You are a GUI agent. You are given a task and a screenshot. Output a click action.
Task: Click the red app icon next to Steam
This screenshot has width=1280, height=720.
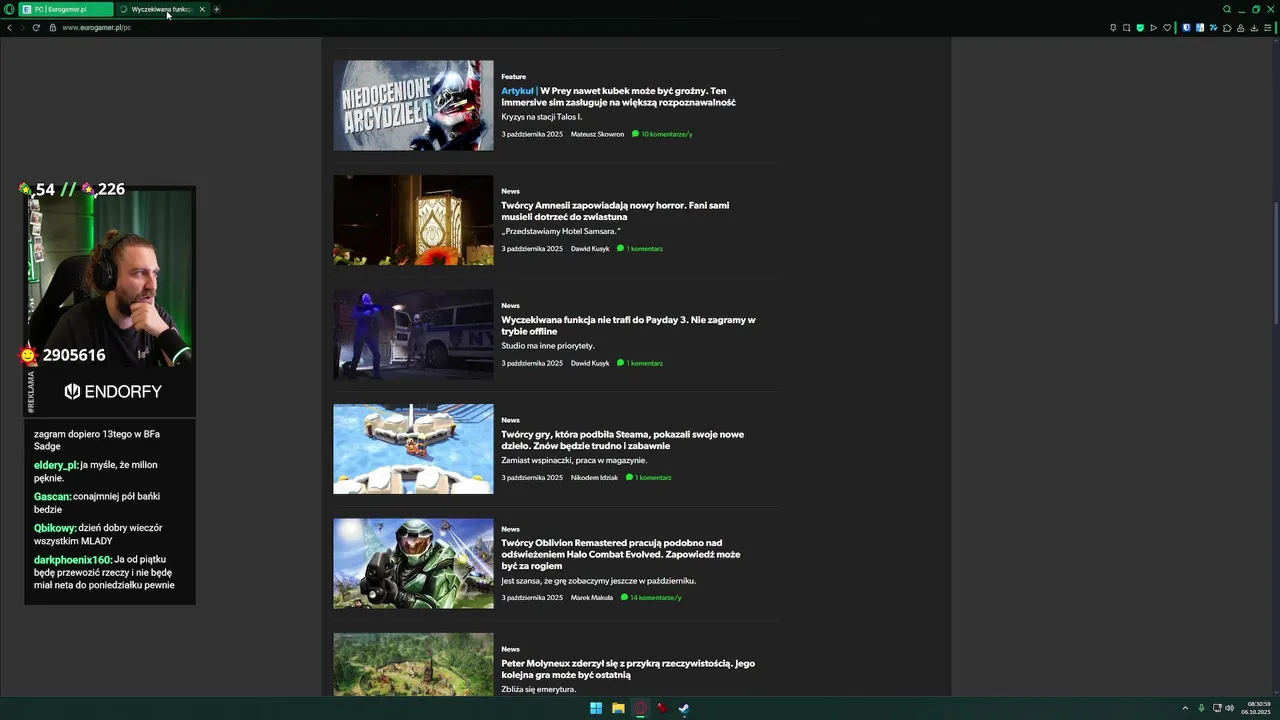[662, 708]
